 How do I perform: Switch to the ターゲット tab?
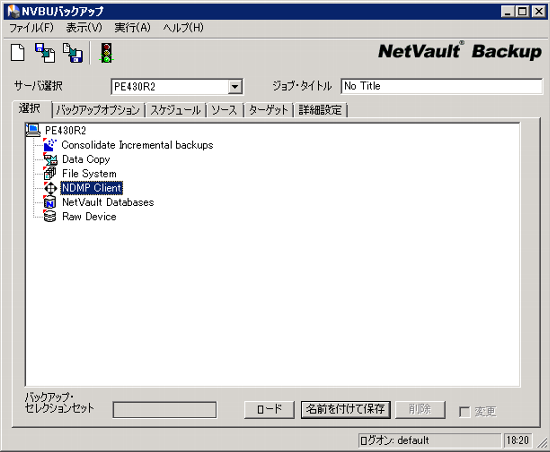point(268,110)
